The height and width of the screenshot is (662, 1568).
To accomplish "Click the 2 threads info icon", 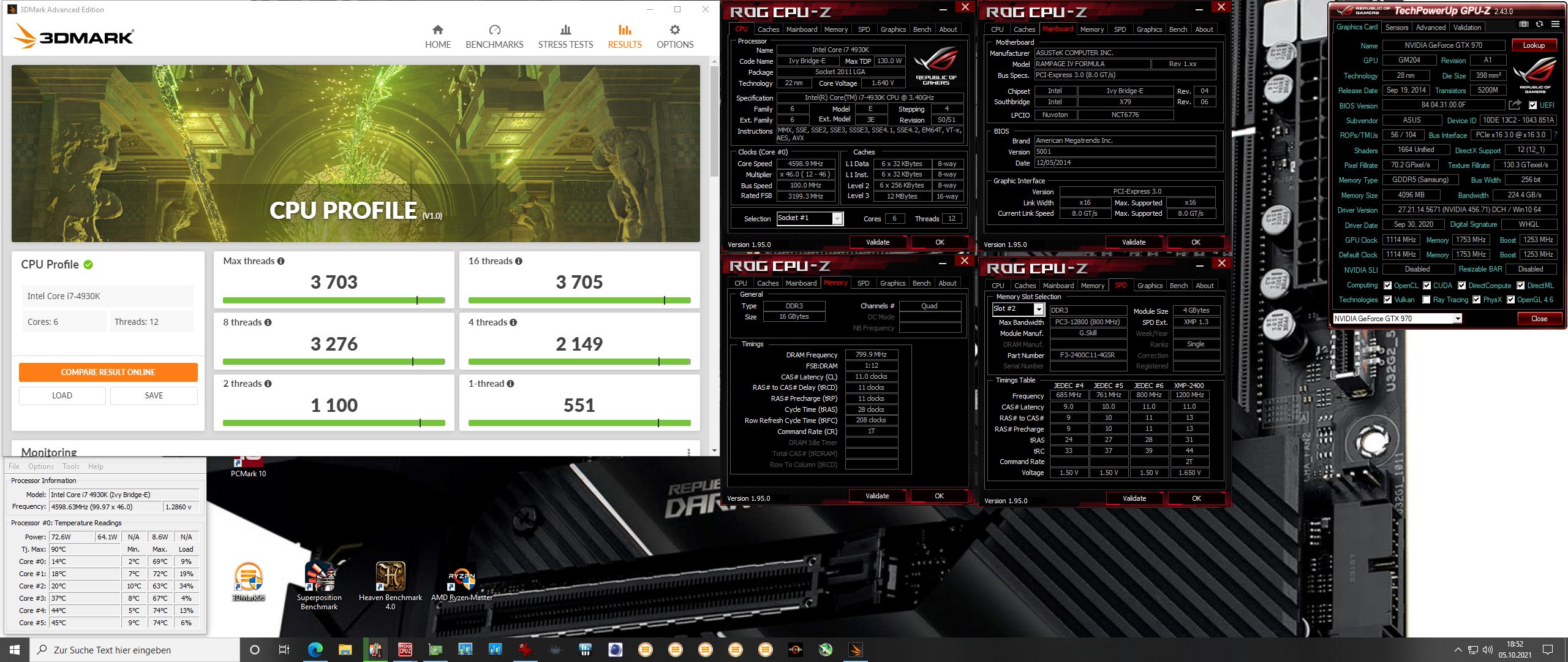I will point(268,384).
